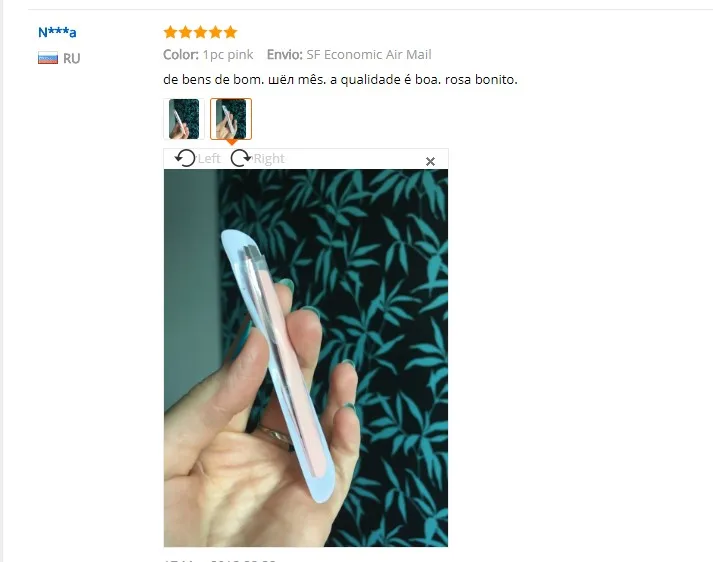Click the fifth orange rating star
Image resolution: width=713 pixels, height=562 pixels.
(x=231, y=32)
